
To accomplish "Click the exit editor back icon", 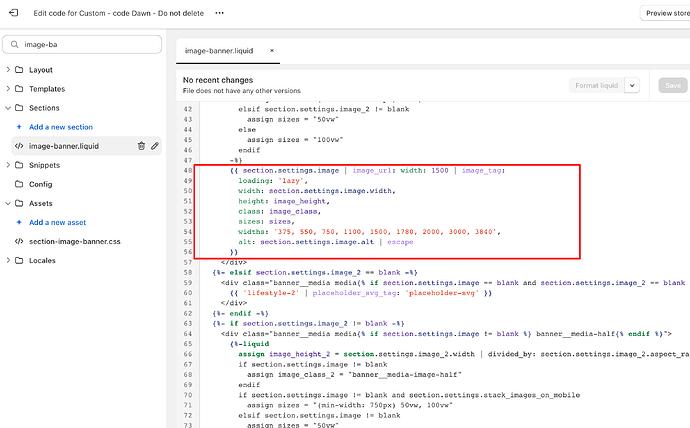I will pyautogui.click(x=14, y=13).
